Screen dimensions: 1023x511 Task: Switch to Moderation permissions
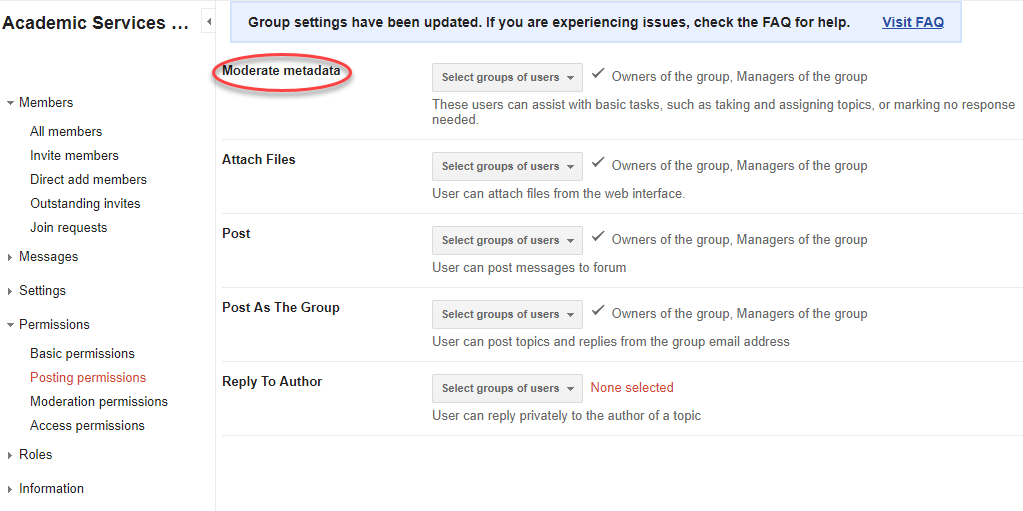point(99,402)
